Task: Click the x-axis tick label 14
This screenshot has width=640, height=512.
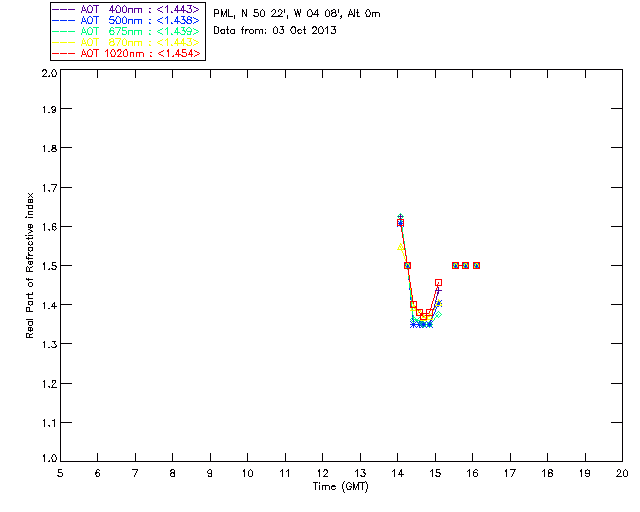Action: (398, 473)
